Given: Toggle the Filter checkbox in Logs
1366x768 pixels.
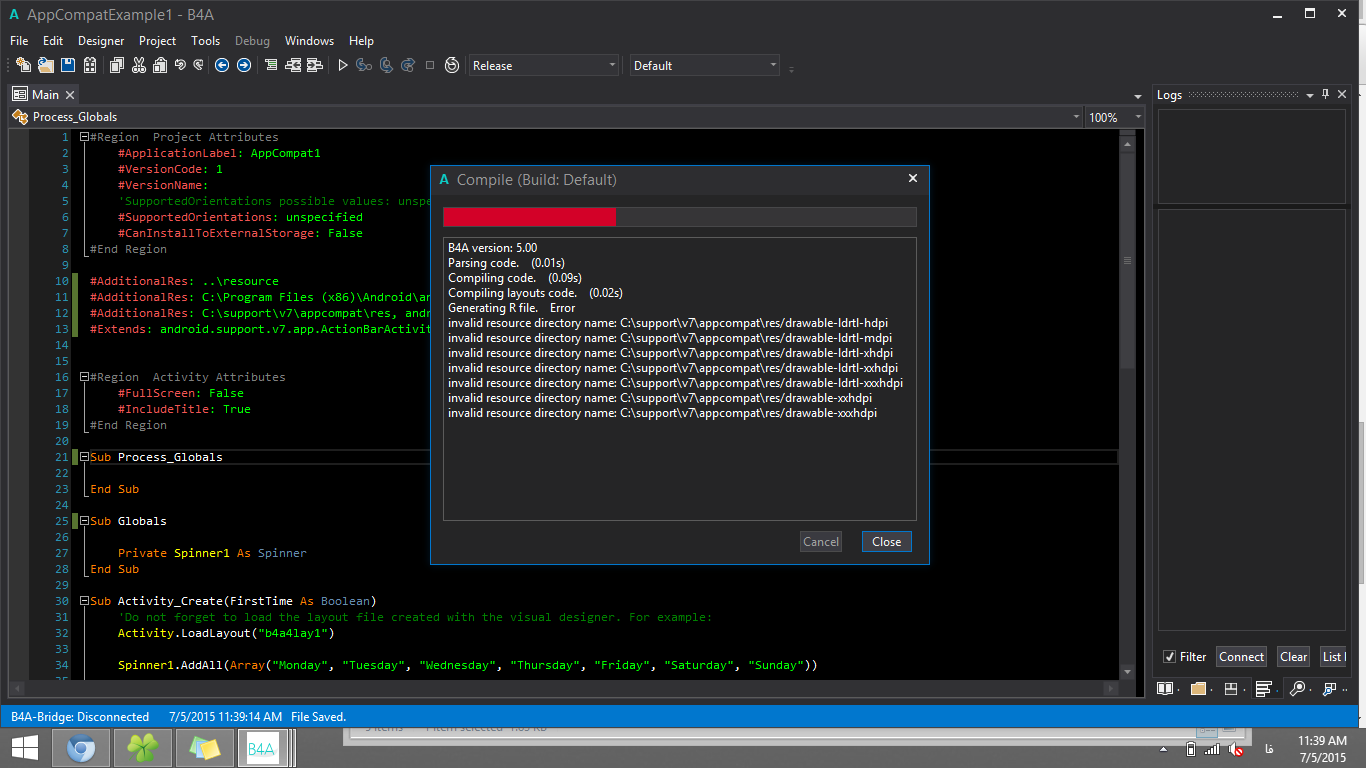Looking at the screenshot, I should coord(1169,657).
